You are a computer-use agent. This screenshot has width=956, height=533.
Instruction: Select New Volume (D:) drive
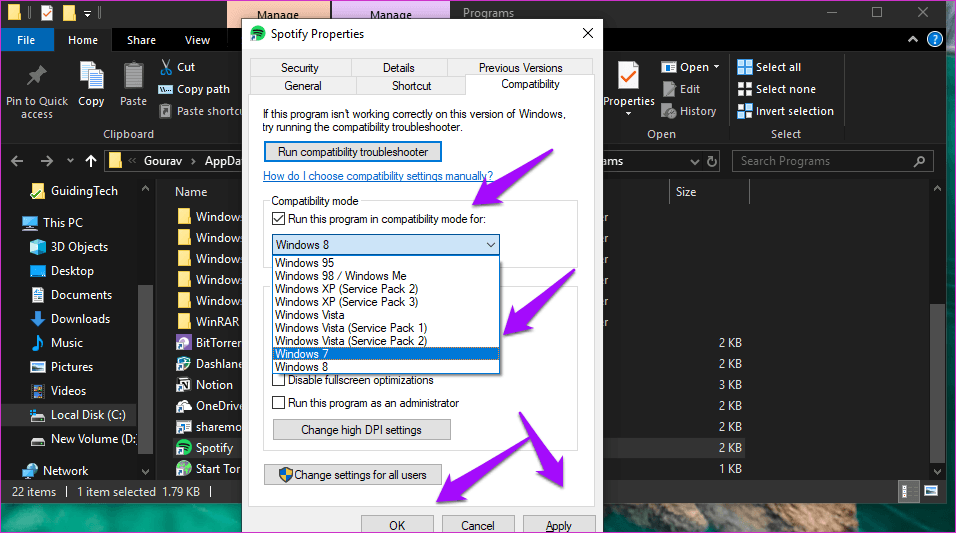(83, 438)
